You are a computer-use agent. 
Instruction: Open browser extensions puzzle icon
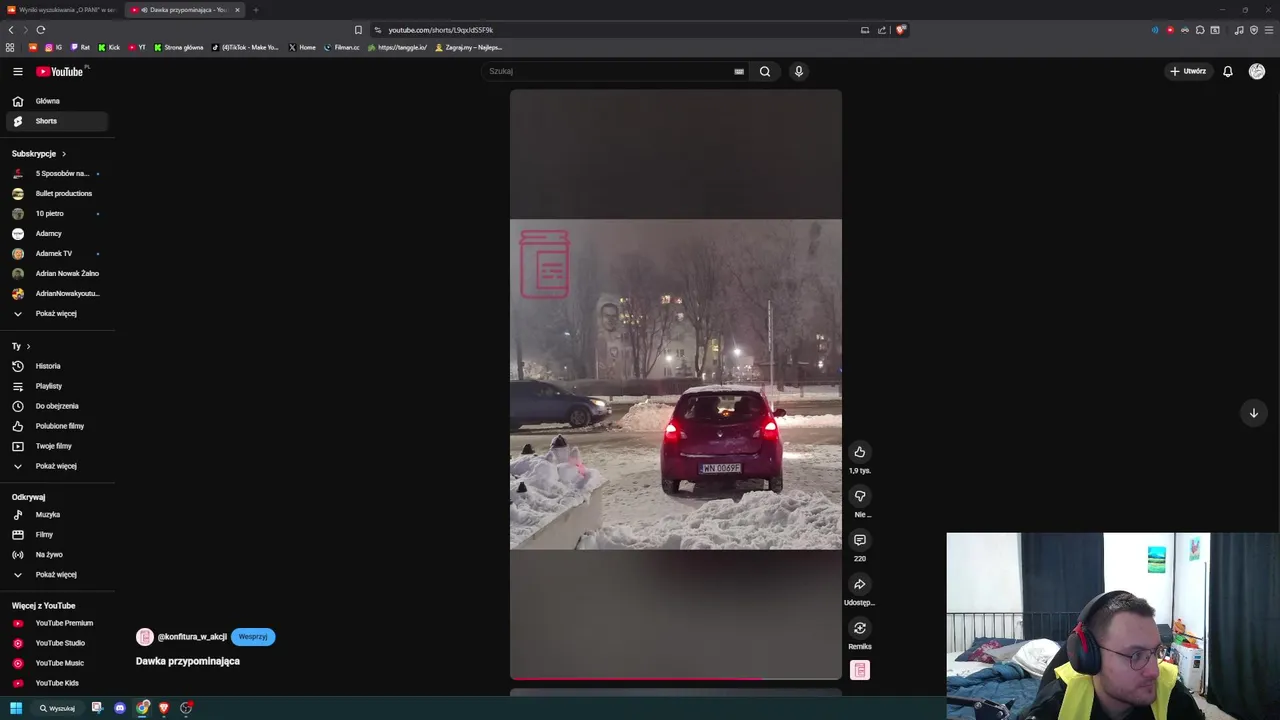(x=1200, y=30)
